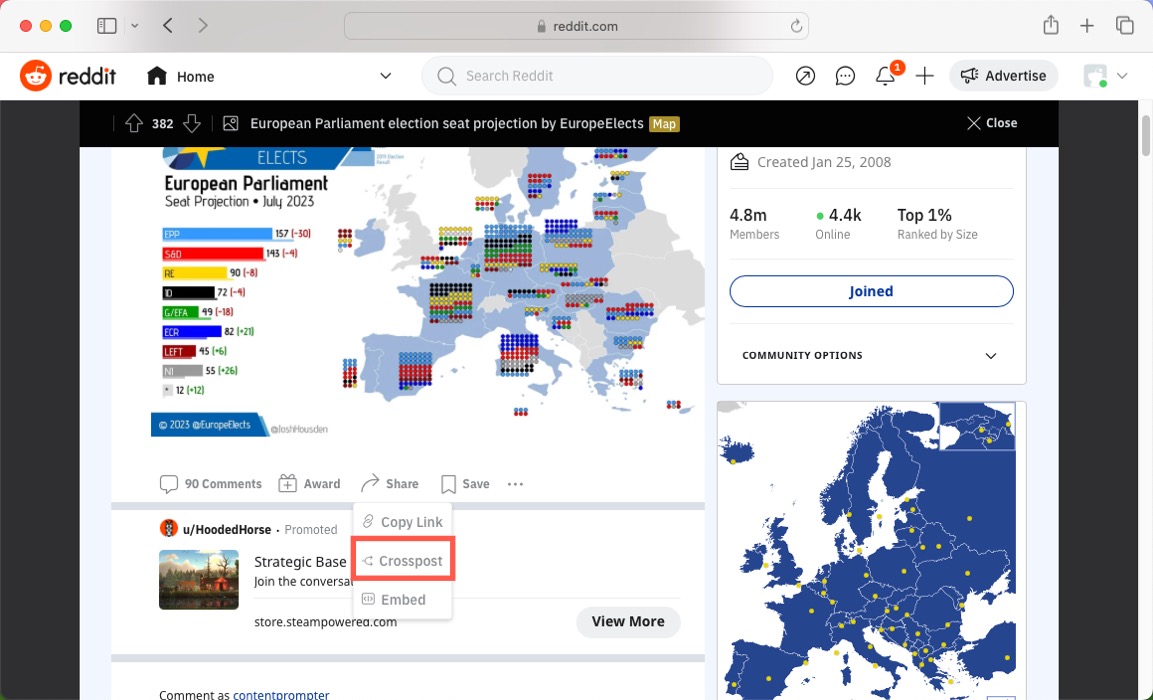Click the Search Reddit field
Viewport: 1153px width, 700px height.
pos(597,76)
